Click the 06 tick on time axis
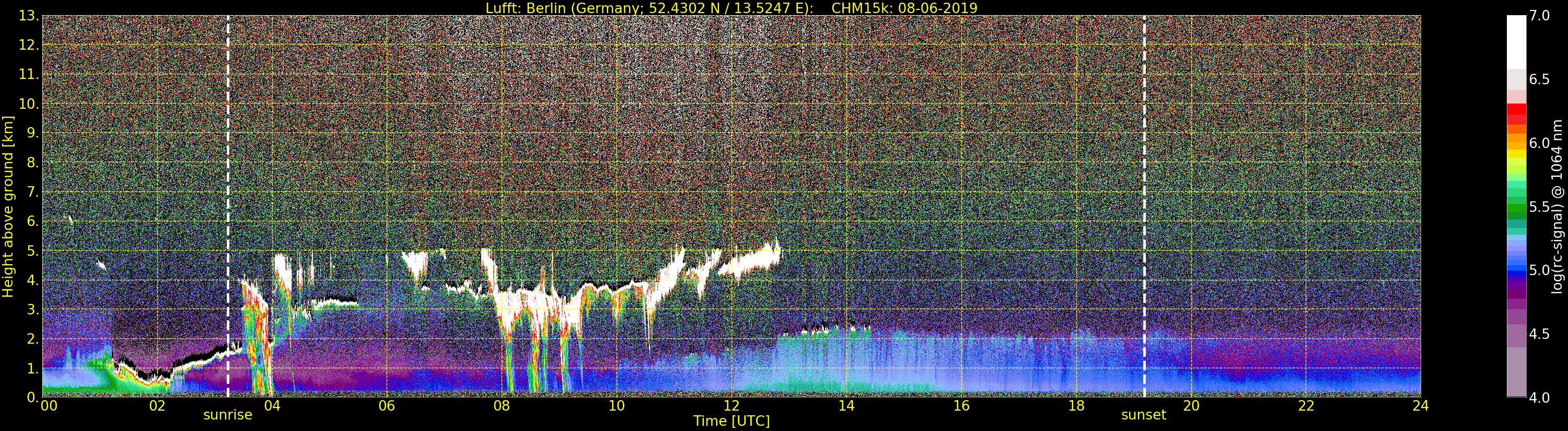 coord(387,405)
